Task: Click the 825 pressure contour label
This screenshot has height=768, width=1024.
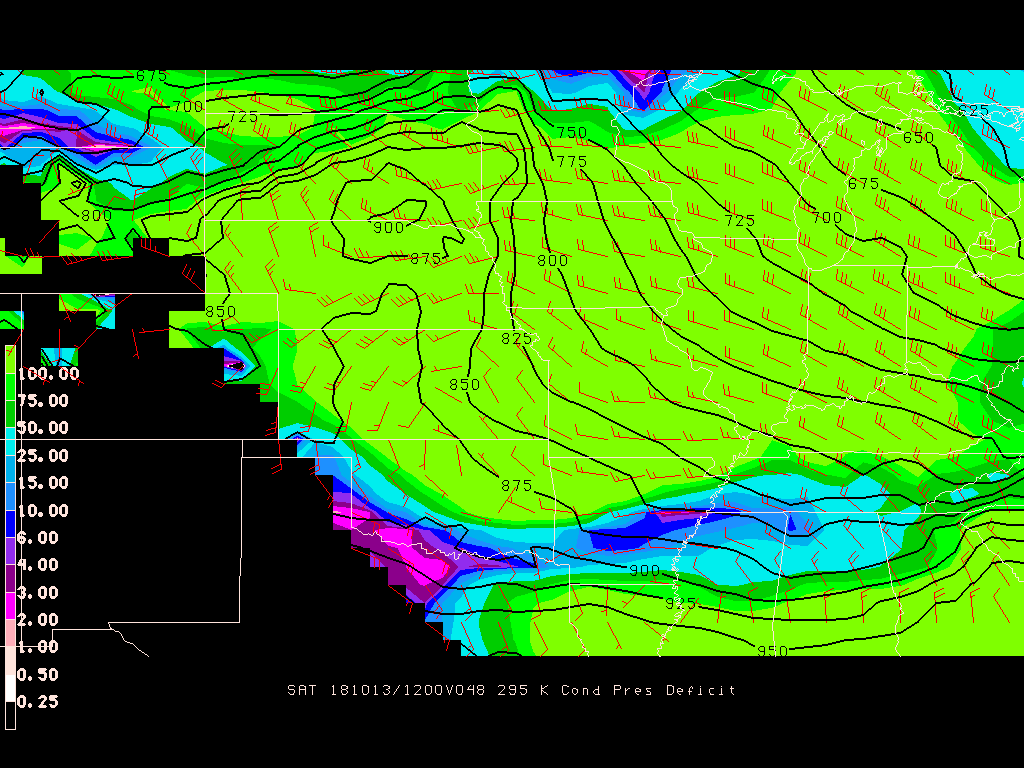Action: tap(517, 339)
